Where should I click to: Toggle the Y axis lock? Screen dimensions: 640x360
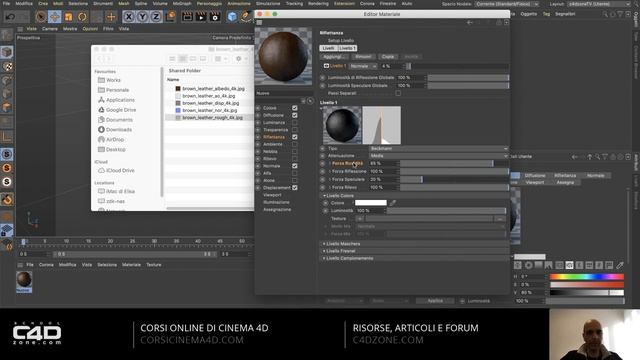(142, 17)
